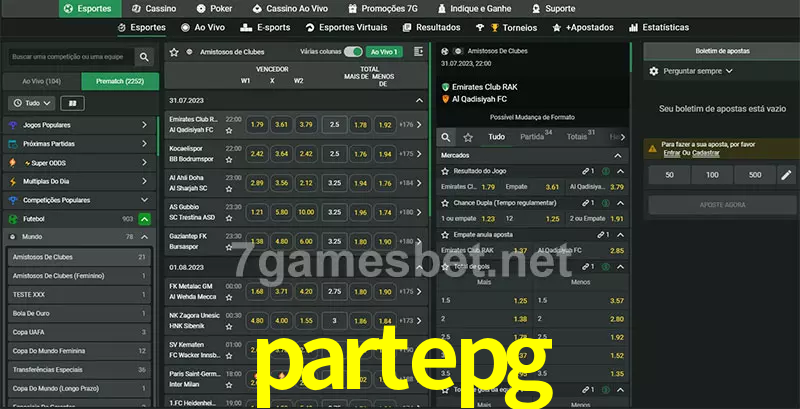Click the Entrar login link
Screen dimensions: 800x409
670,153
